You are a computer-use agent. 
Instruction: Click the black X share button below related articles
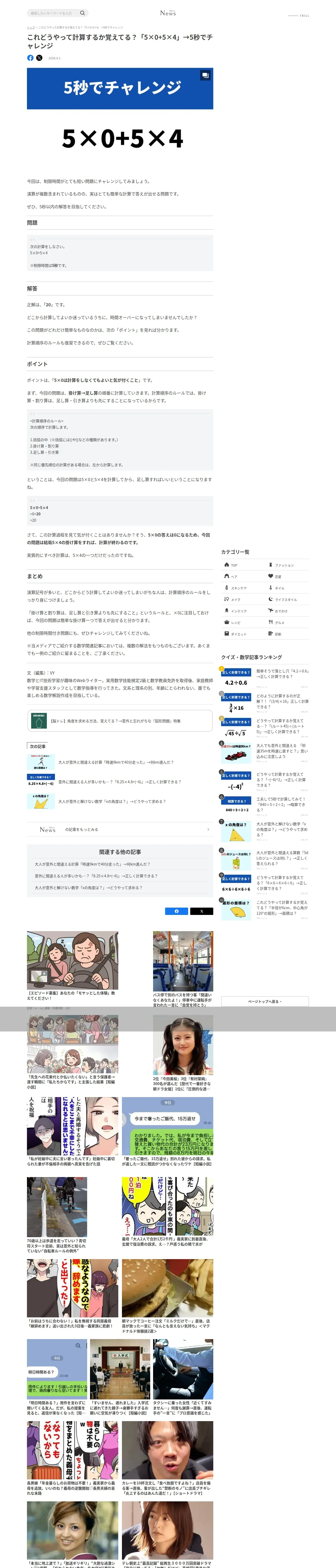[201, 911]
